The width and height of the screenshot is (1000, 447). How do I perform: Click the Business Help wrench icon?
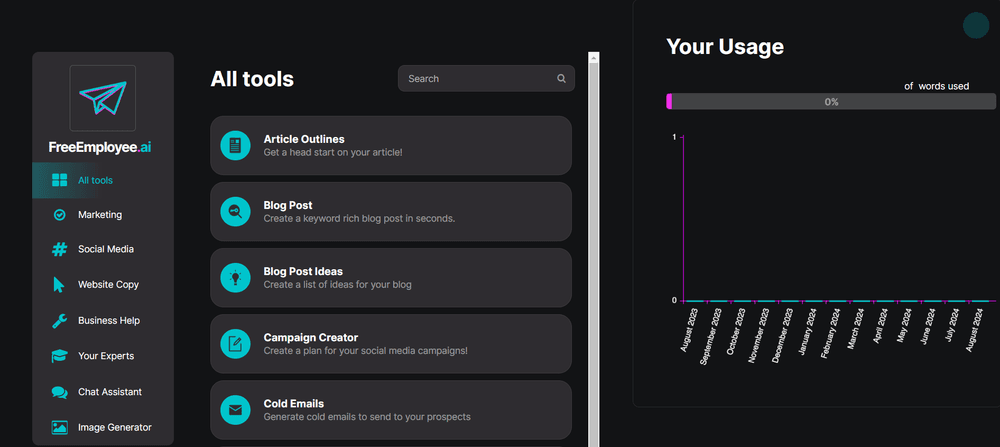point(59,321)
